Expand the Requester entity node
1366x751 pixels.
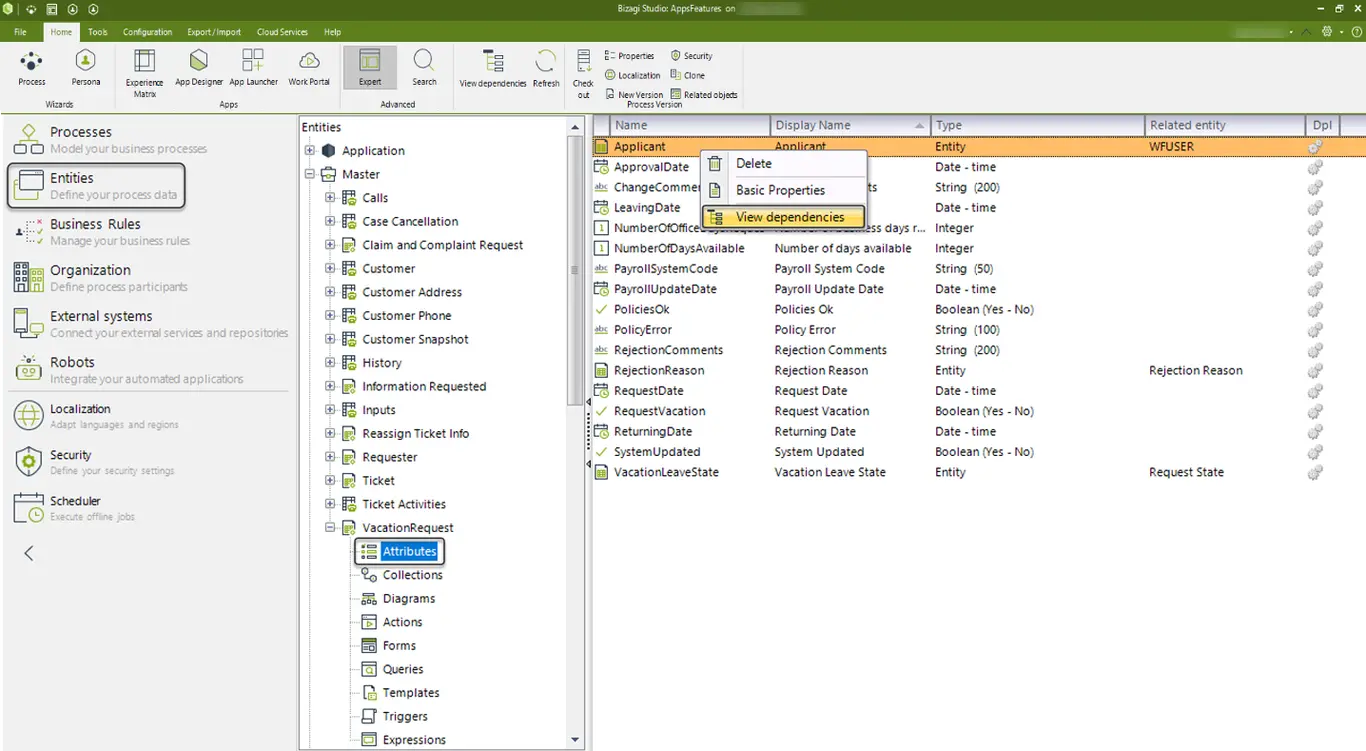tap(330, 457)
